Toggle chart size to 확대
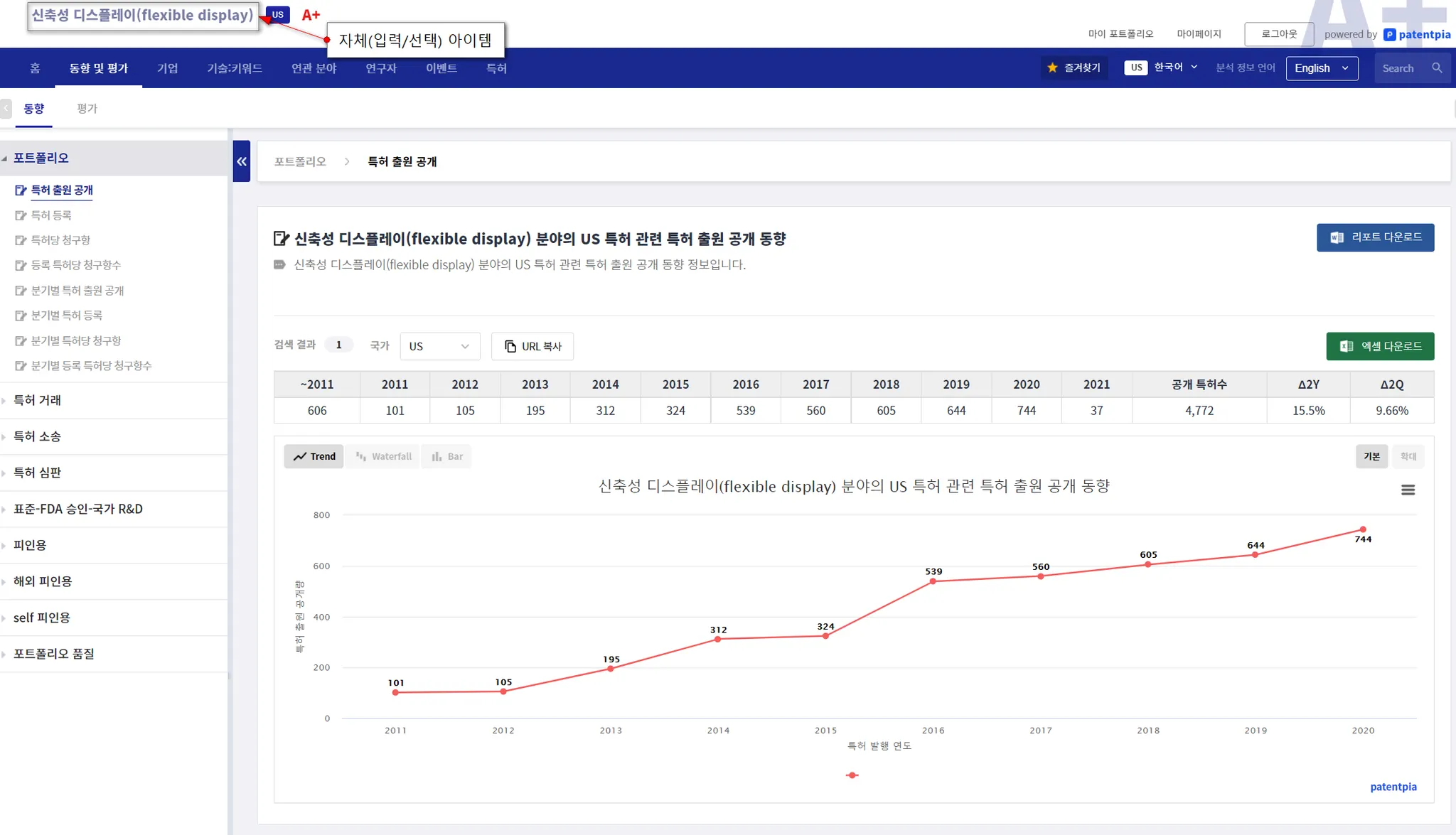Image resolution: width=1456 pixels, height=835 pixels. [1408, 456]
